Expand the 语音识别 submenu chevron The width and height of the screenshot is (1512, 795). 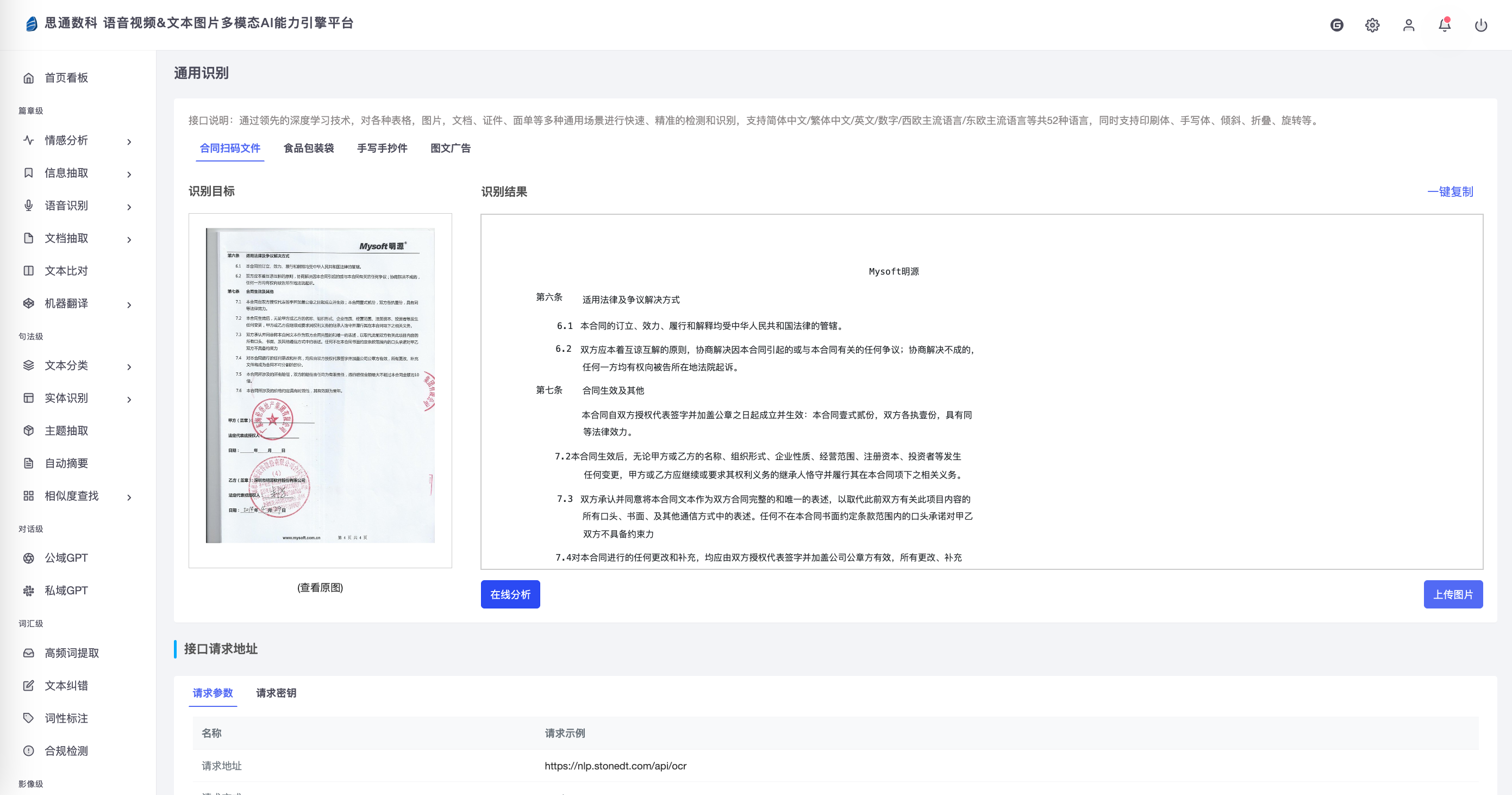129,207
